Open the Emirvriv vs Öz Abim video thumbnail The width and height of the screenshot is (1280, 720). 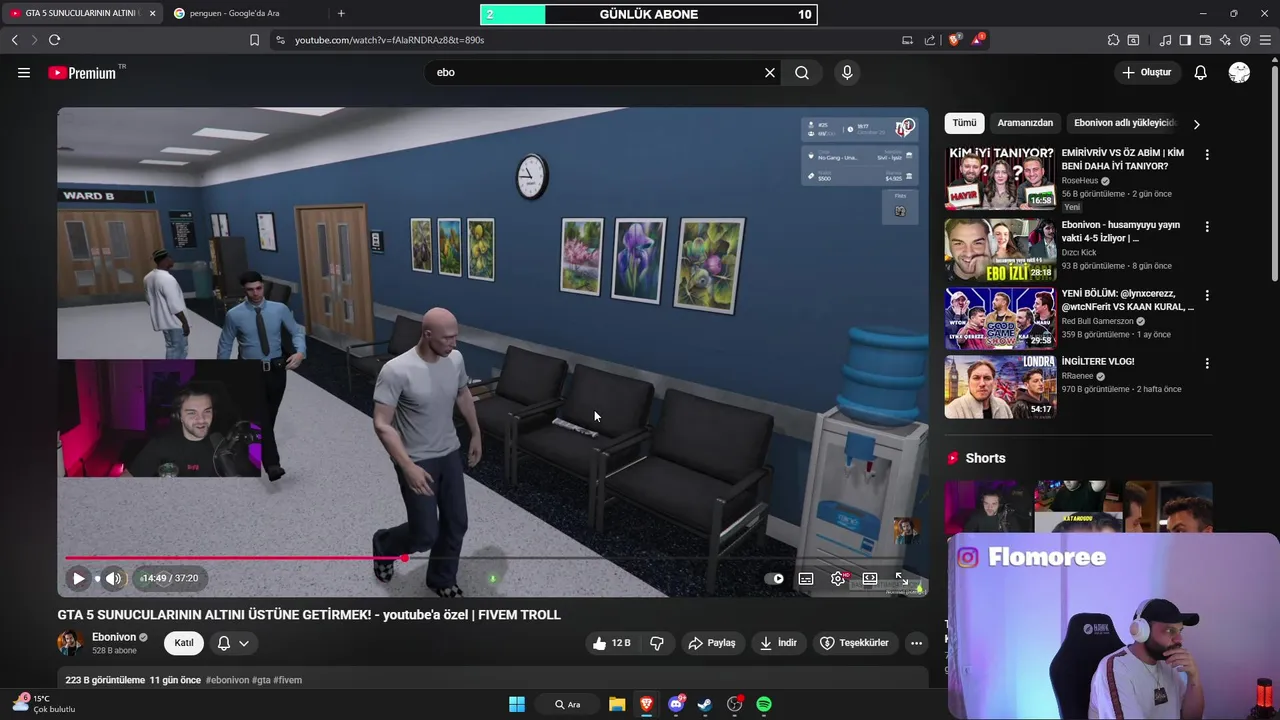(x=1000, y=178)
